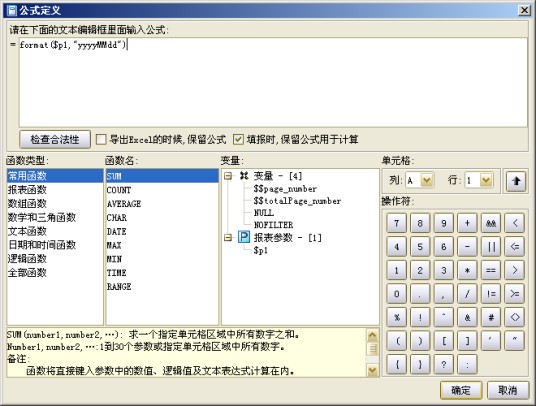Image resolution: width=536 pixels, height=406 pixels.
Task: Click description panel scroll-down arrow
Action: click(x=372, y=369)
